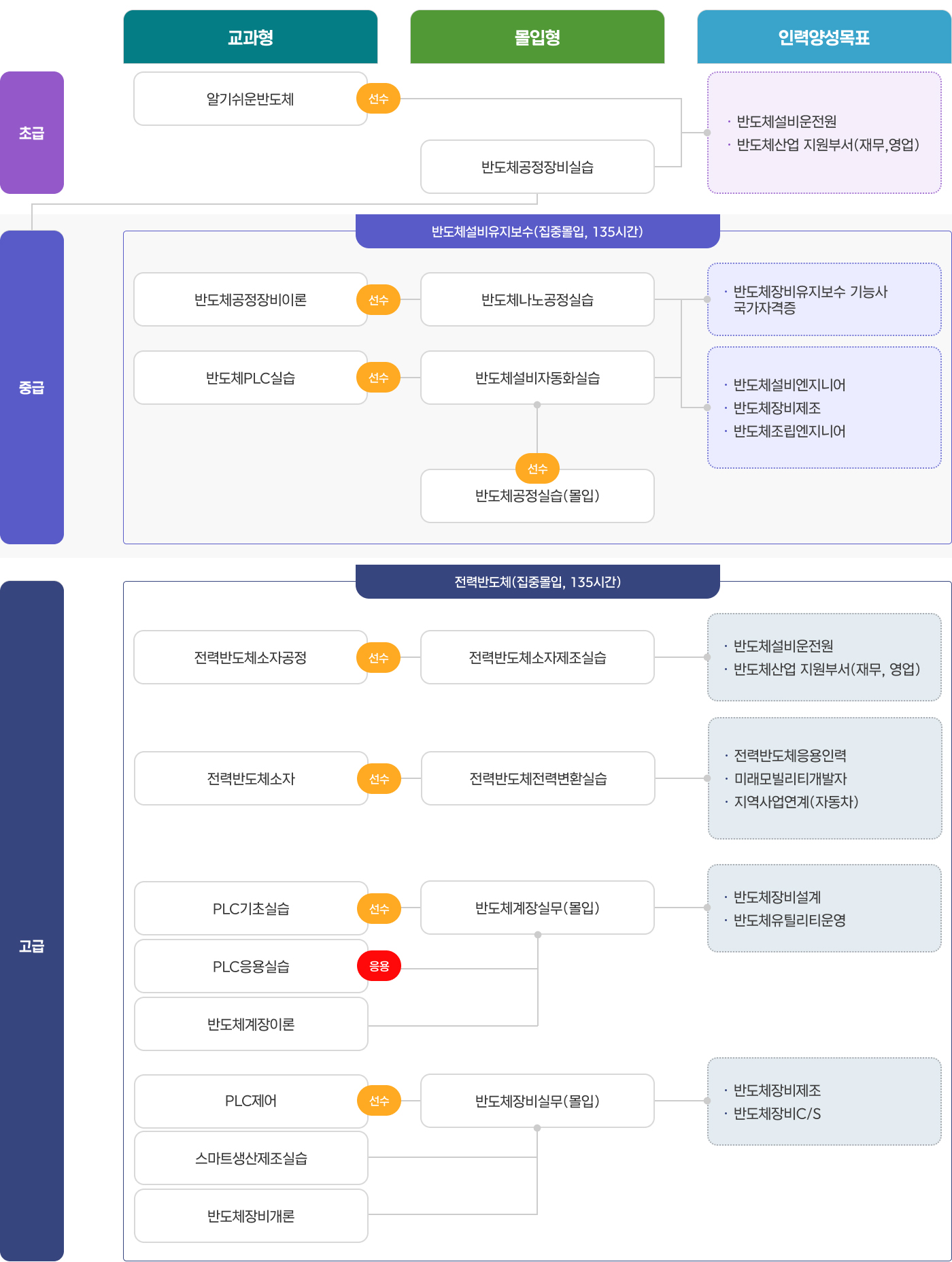Click the 선수 badge beside 전력반도체소자

pos(379,778)
